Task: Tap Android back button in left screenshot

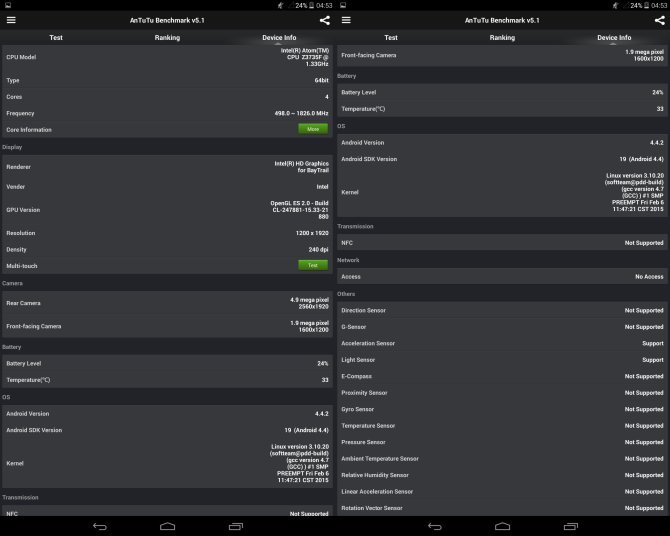Action: coord(100,526)
